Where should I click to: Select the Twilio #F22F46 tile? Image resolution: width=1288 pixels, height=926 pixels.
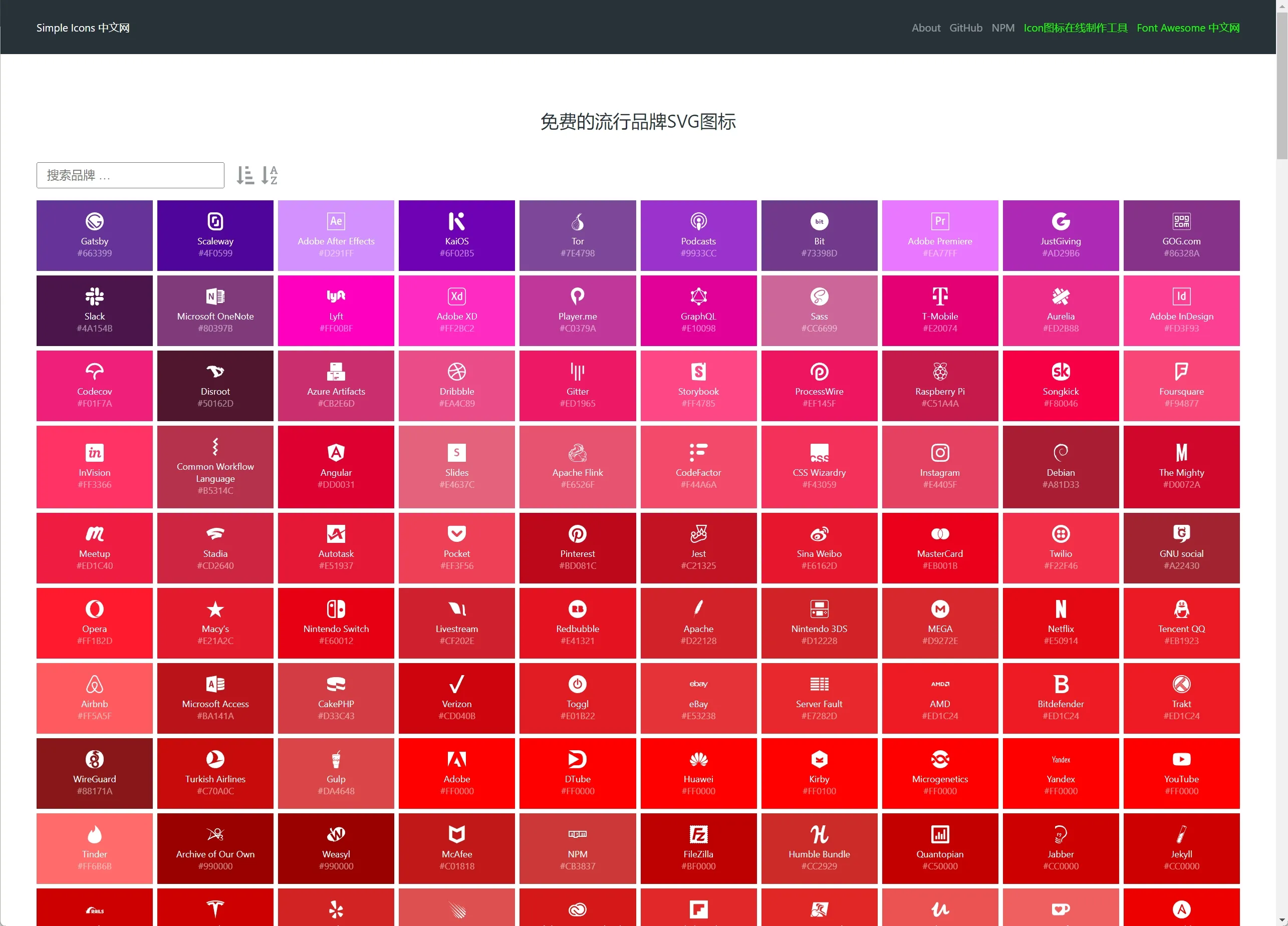[x=1061, y=548]
